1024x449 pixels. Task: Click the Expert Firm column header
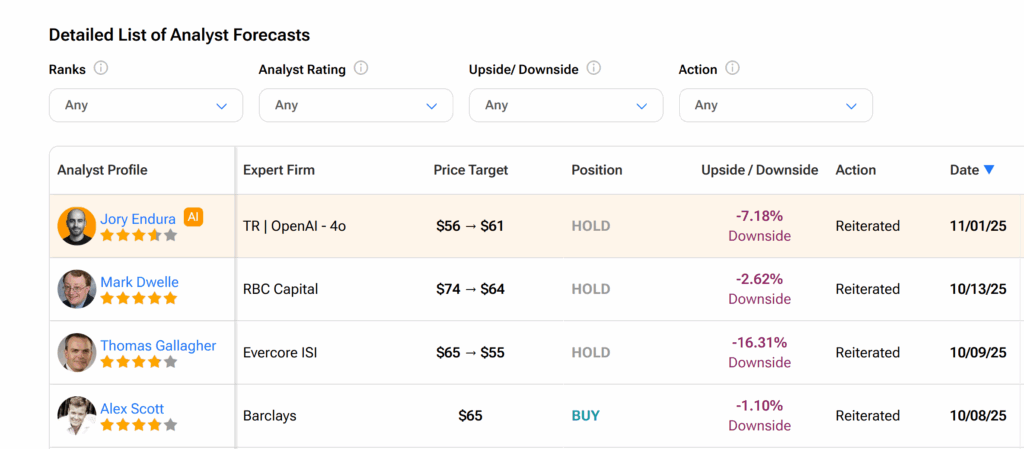point(278,170)
